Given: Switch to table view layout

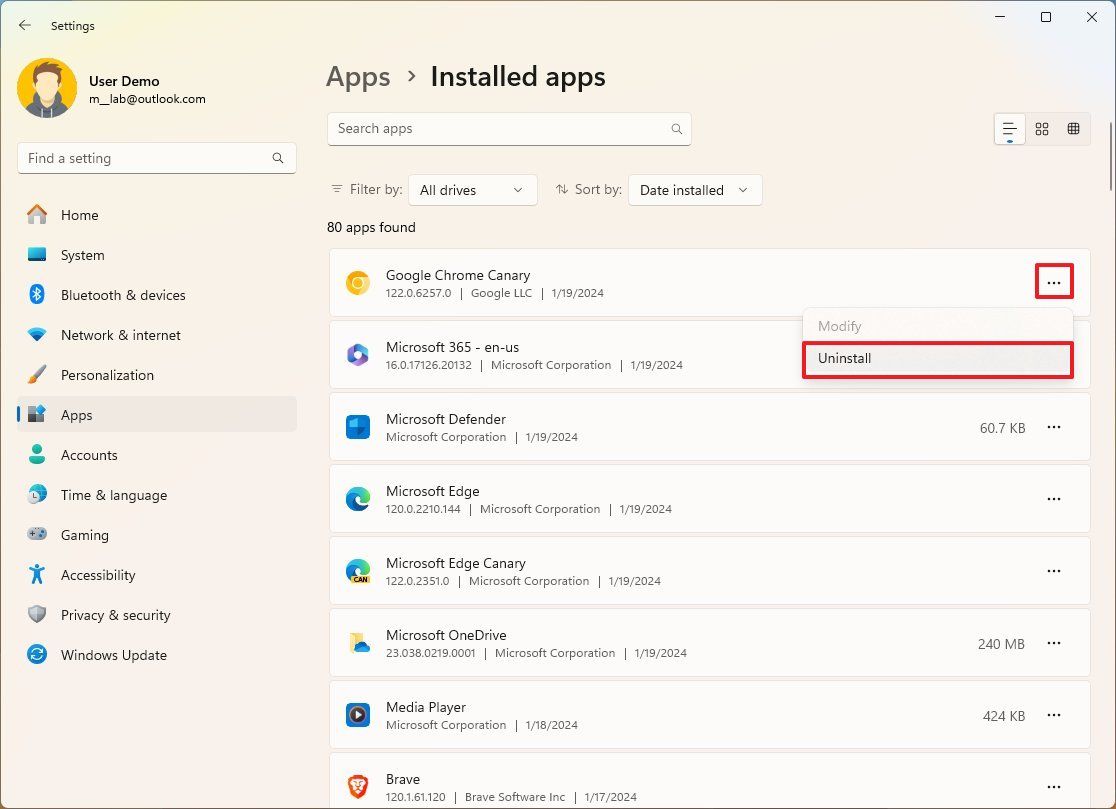Looking at the screenshot, I should tap(1074, 128).
